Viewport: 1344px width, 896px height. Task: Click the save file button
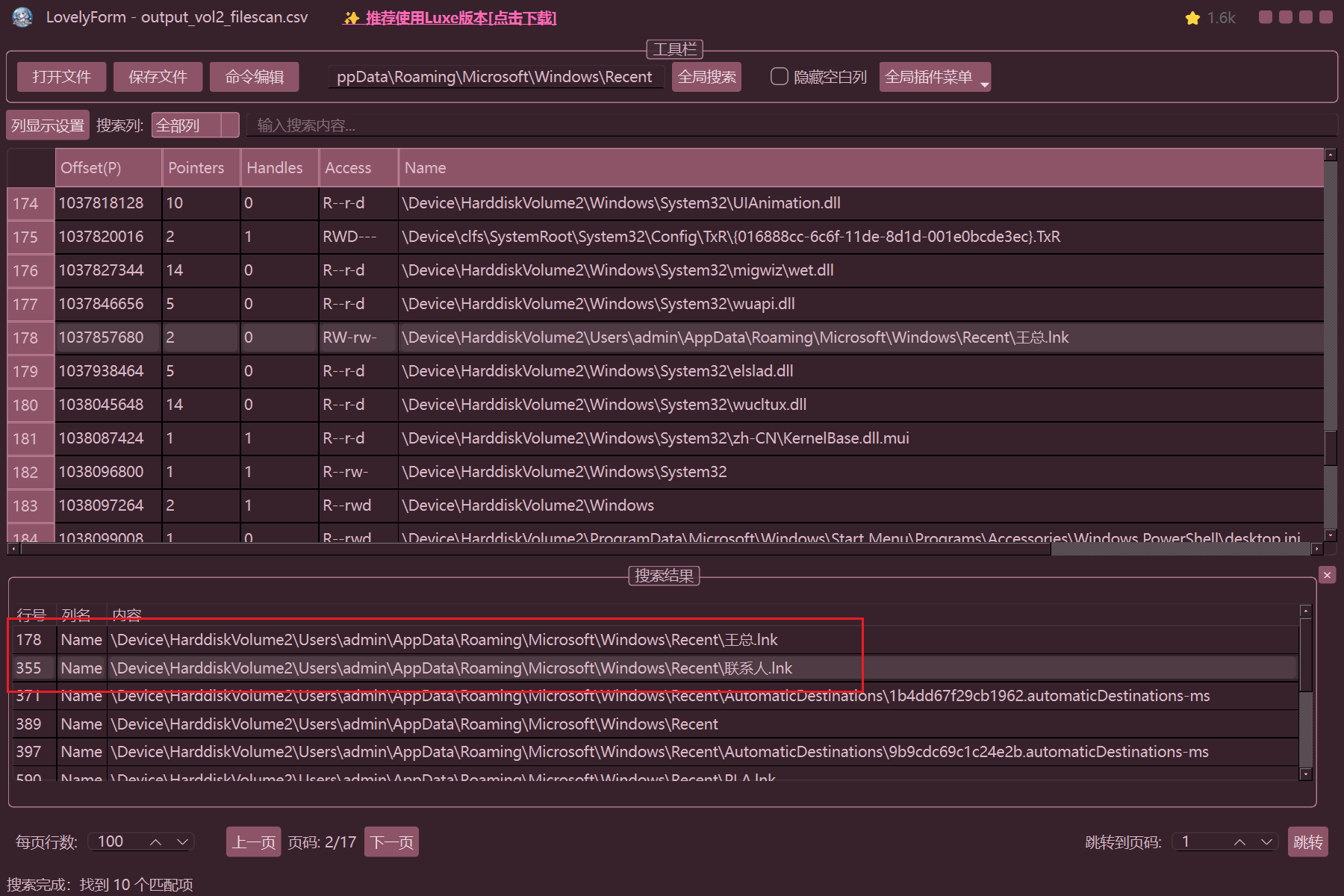point(158,77)
